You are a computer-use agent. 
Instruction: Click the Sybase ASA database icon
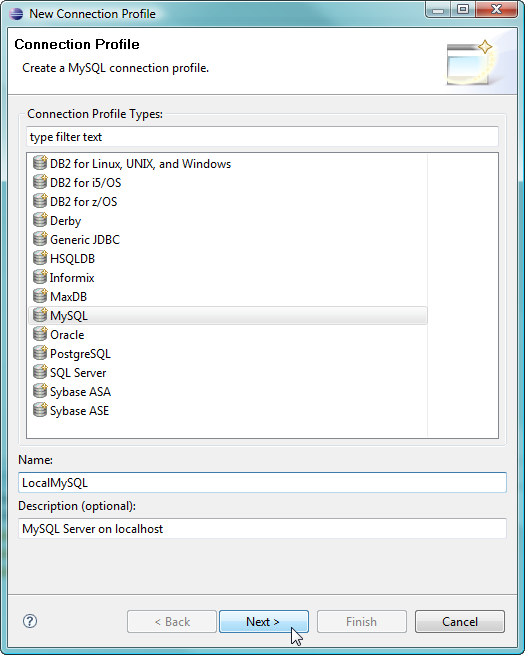[40, 391]
